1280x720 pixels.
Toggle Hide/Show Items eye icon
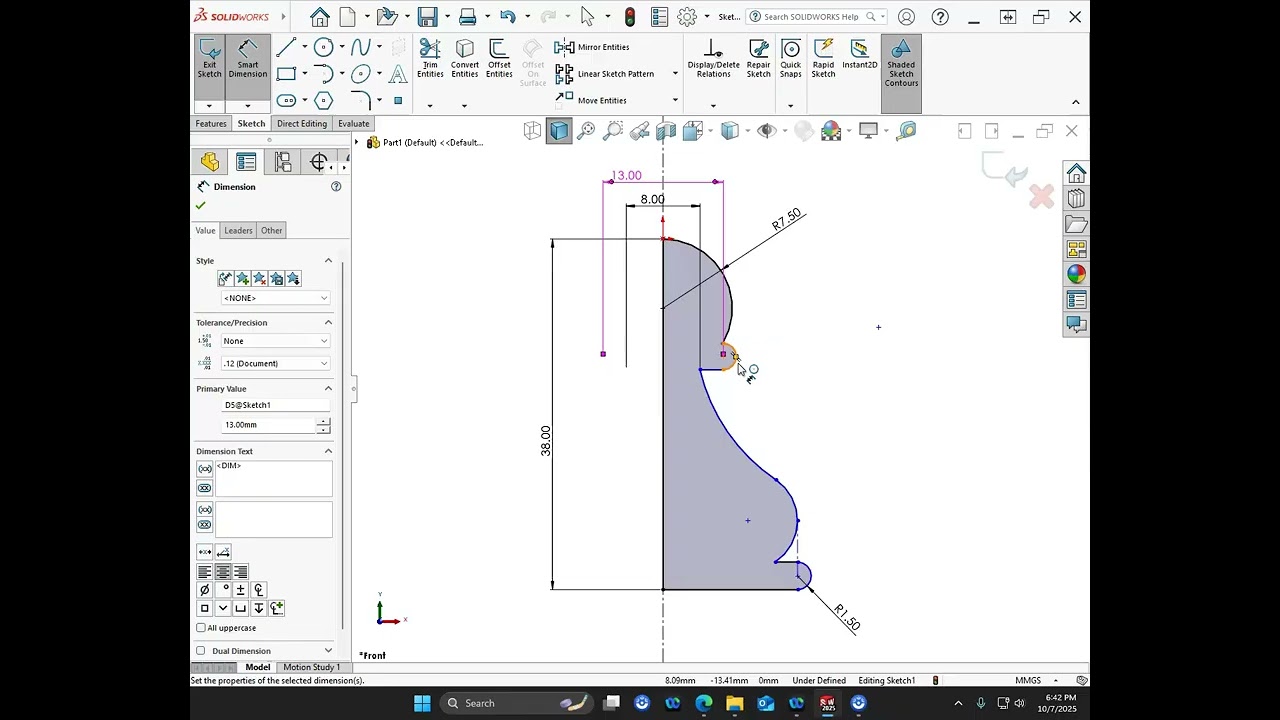[767, 131]
